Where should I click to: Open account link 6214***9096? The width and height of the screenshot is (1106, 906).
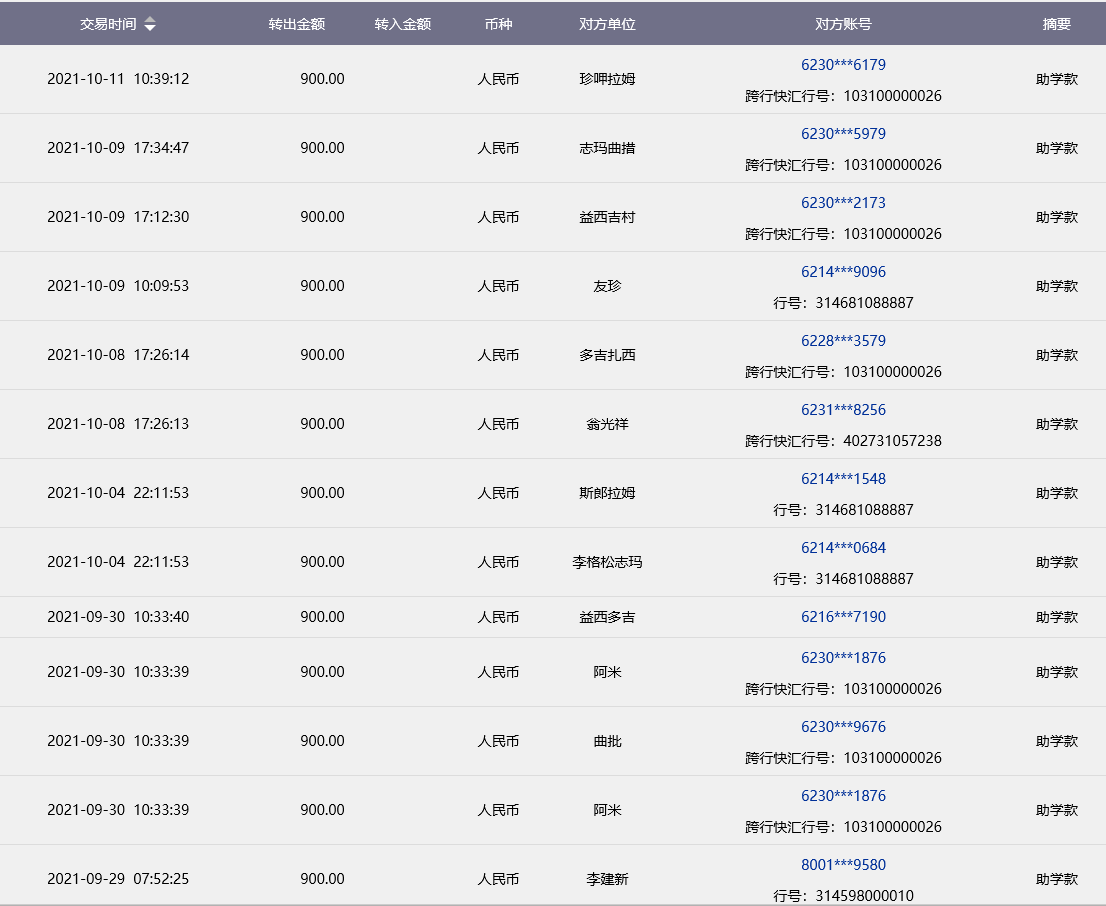tap(843, 272)
